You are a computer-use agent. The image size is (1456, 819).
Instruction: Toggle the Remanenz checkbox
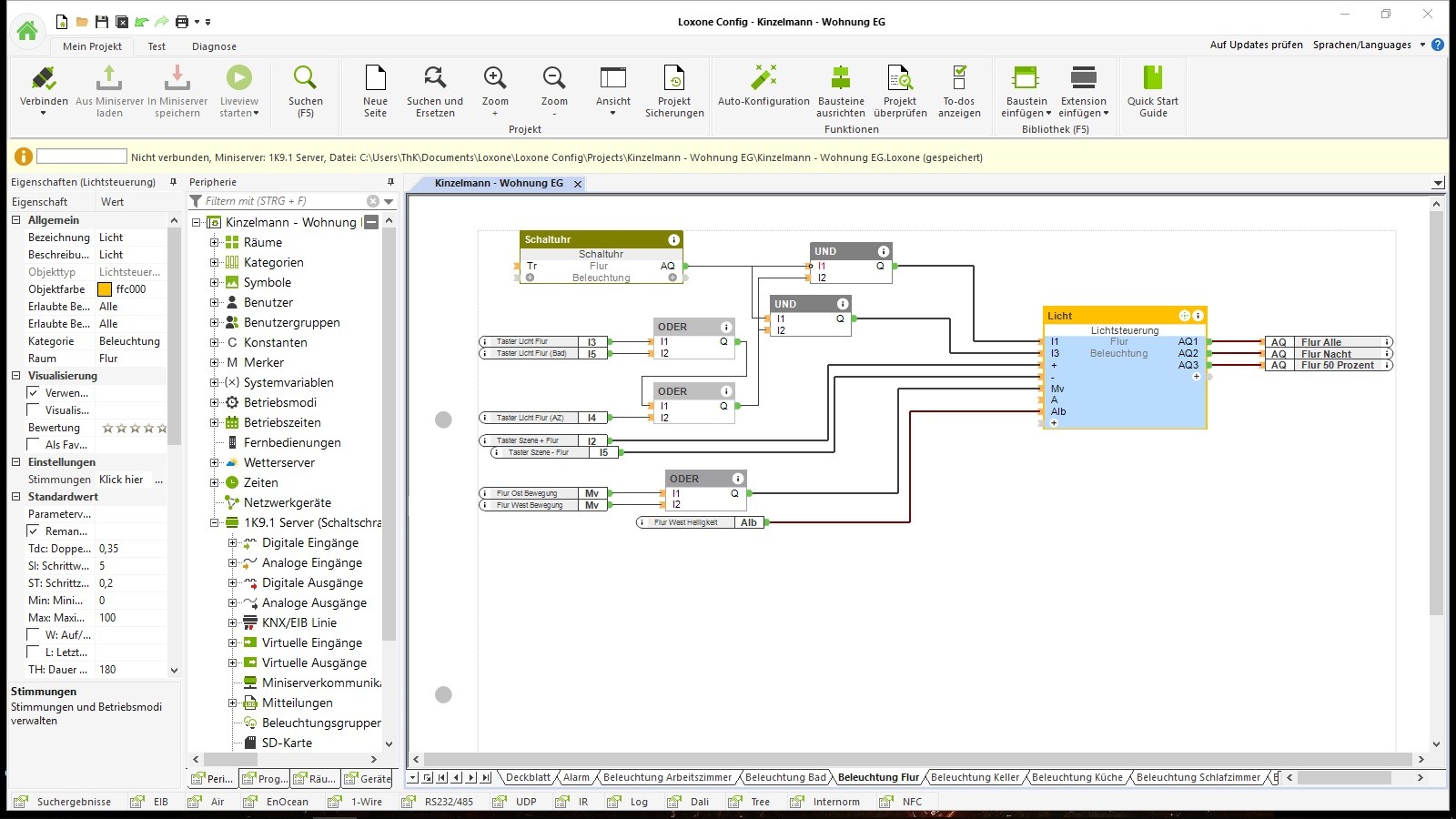34,531
